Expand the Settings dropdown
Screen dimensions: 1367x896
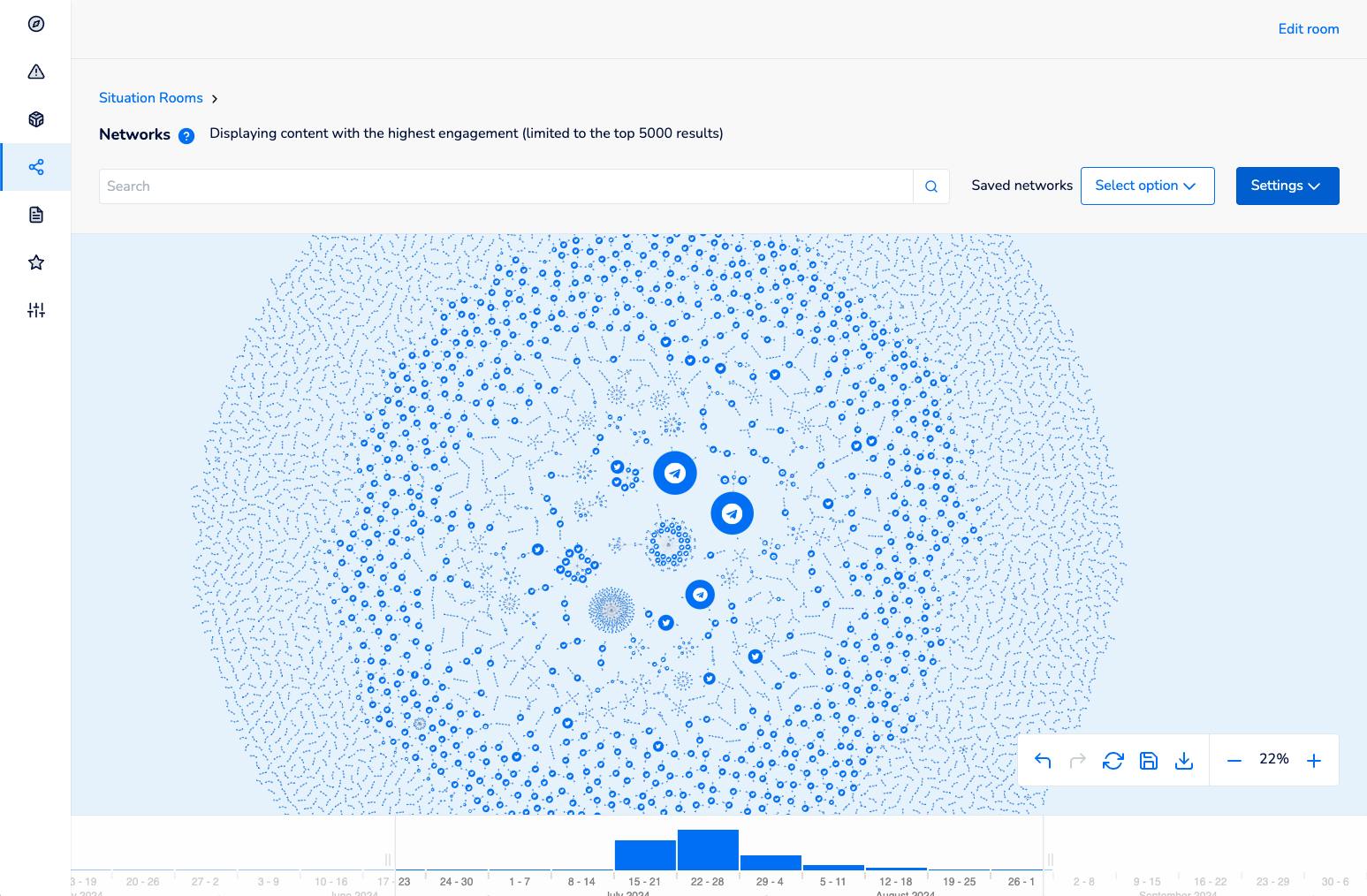(x=1287, y=186)
